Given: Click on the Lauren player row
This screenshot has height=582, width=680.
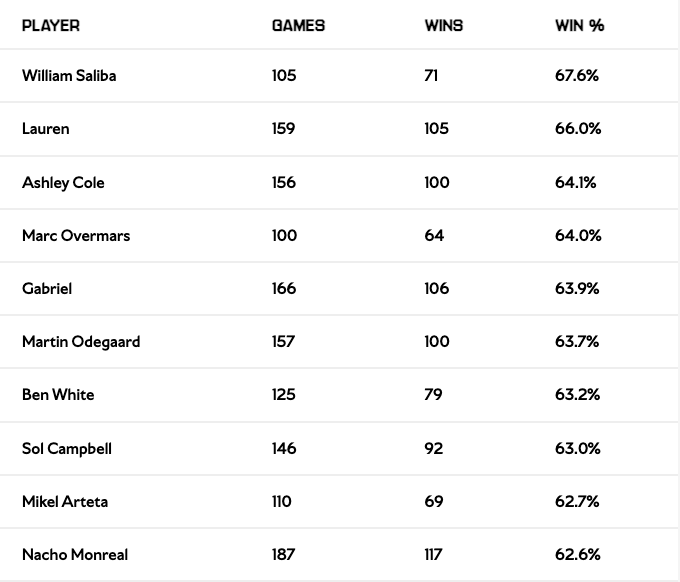Looking at the screenshot, I should pyautogui.click(x=46, y=129).
